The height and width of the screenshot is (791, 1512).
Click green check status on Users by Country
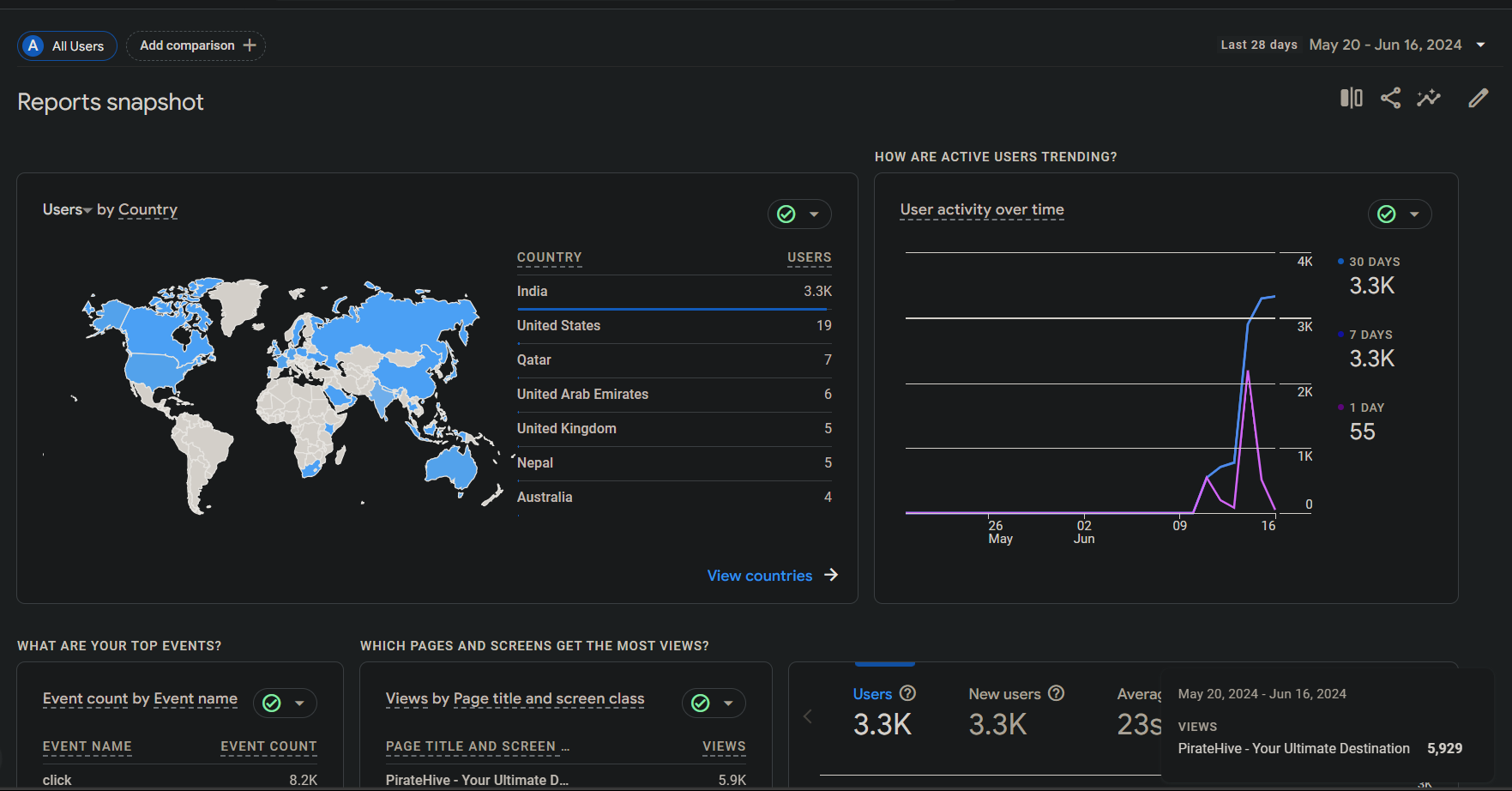(786, 214)
